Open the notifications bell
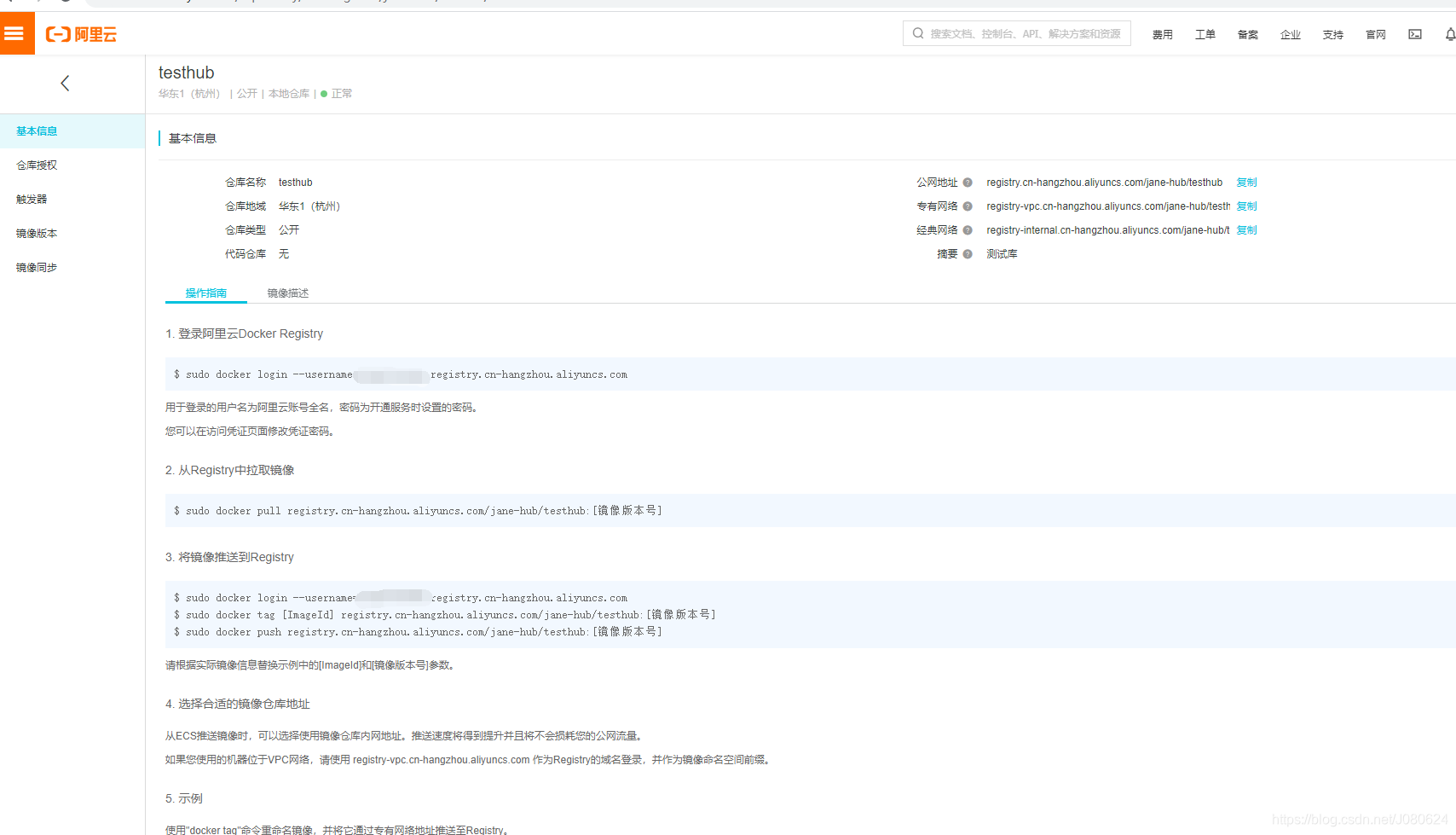This screenshot has width=1456, height=835. (x=1450, y=34)
